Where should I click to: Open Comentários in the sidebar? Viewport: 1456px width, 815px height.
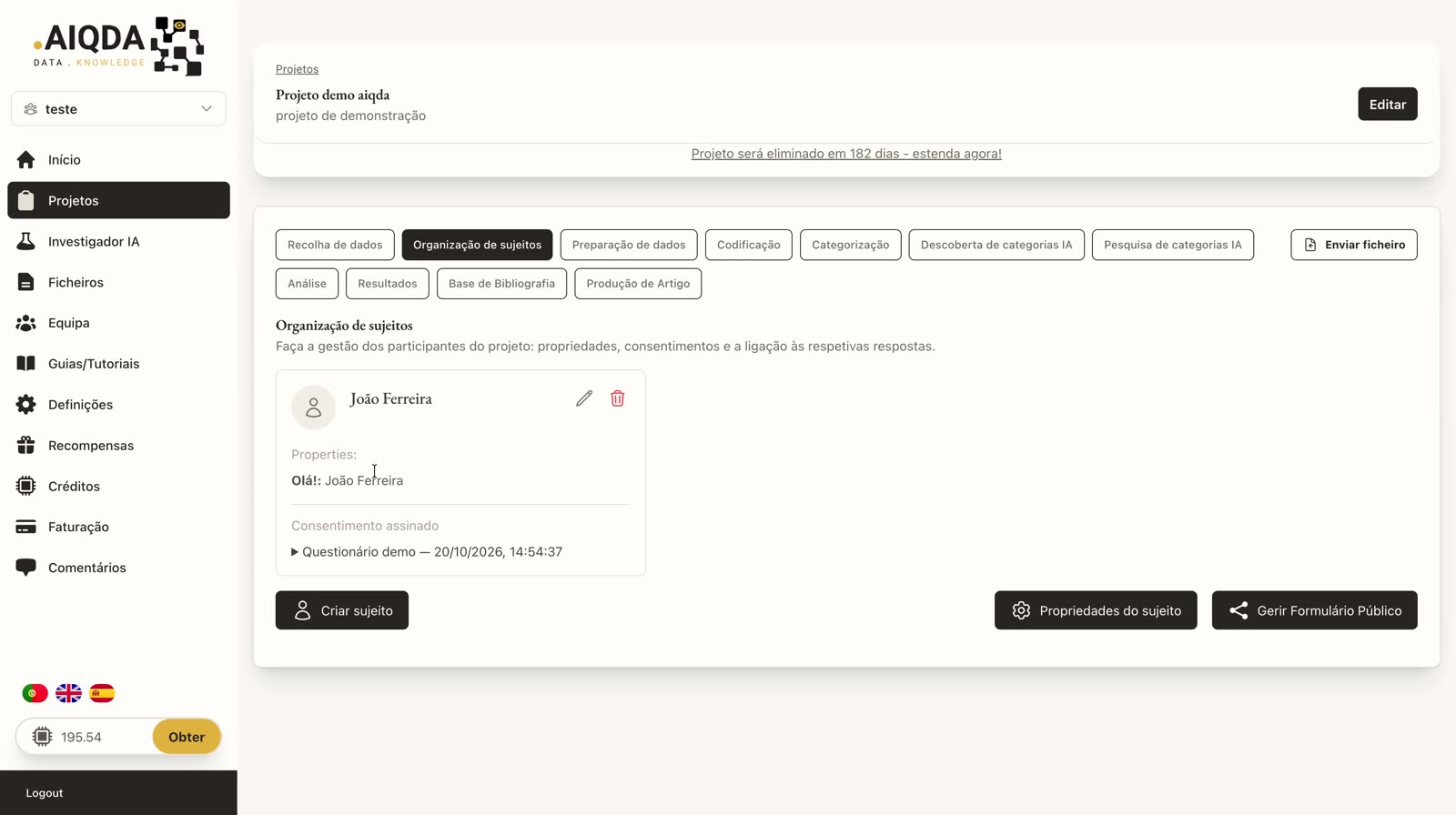pyautogui.click(x=118, y=568)
